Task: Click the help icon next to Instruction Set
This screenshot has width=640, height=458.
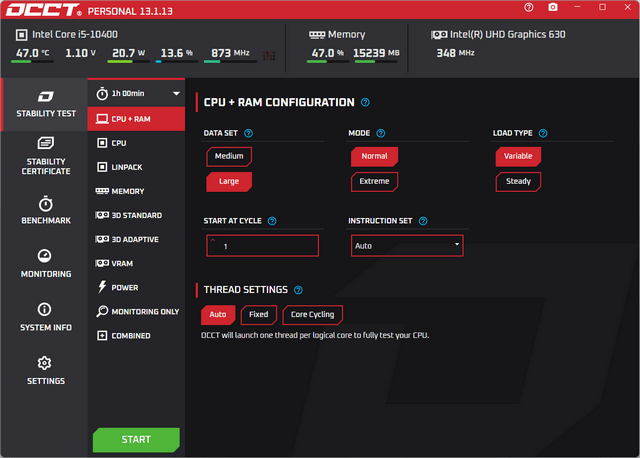Action: pos(423,221)
